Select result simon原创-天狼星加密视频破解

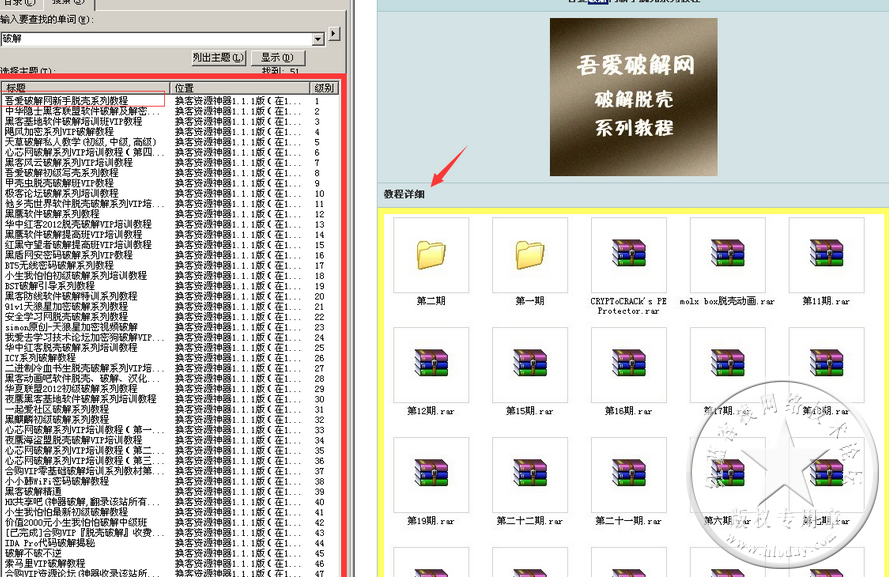pyautogui.click(x=71, y=327)
